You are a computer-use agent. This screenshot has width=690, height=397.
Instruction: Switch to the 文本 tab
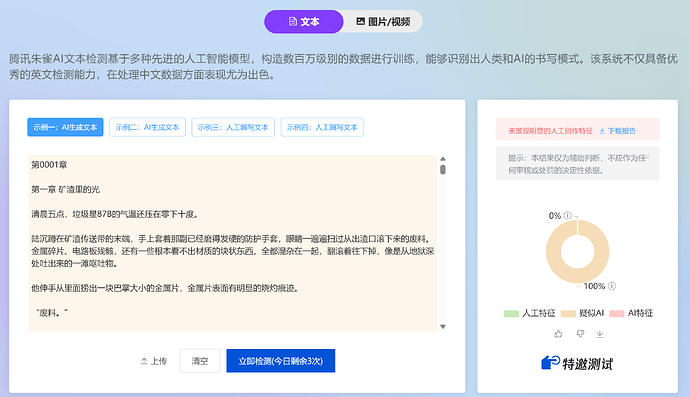[x=304, y=22]
